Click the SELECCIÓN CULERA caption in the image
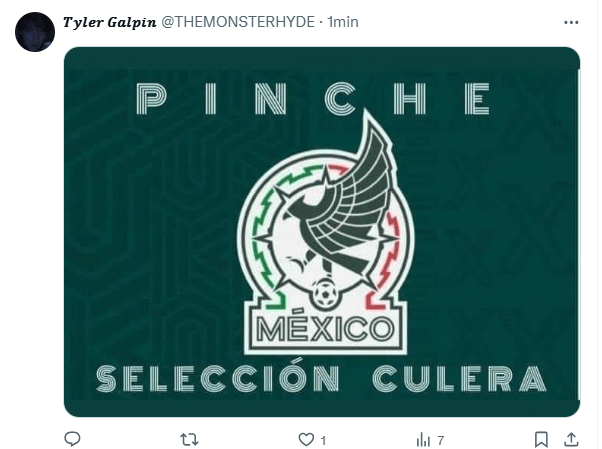The width and height of the screenshot is (602, 449). tap(321, 378)
